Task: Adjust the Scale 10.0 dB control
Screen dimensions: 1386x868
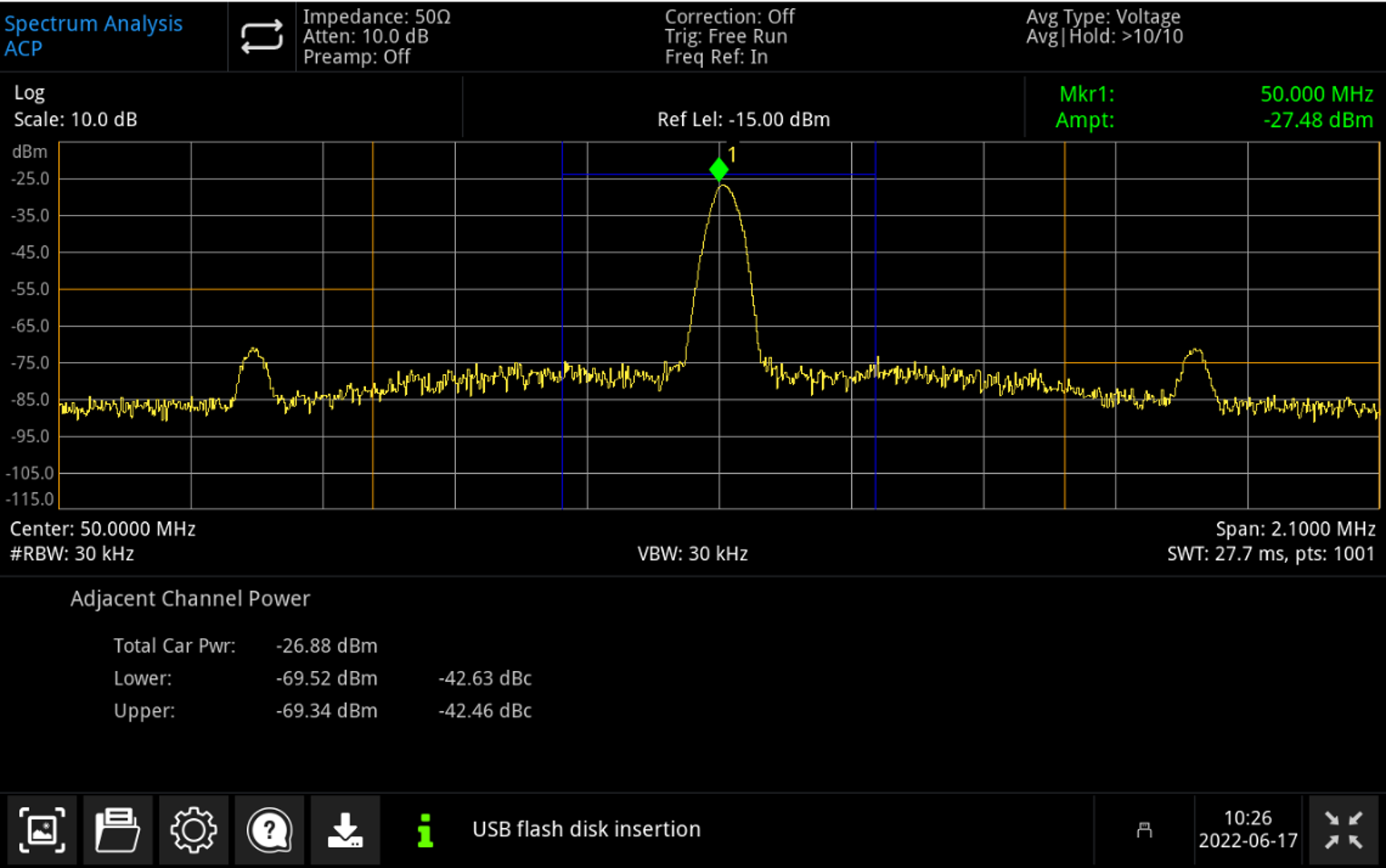Action: (76, 119)
